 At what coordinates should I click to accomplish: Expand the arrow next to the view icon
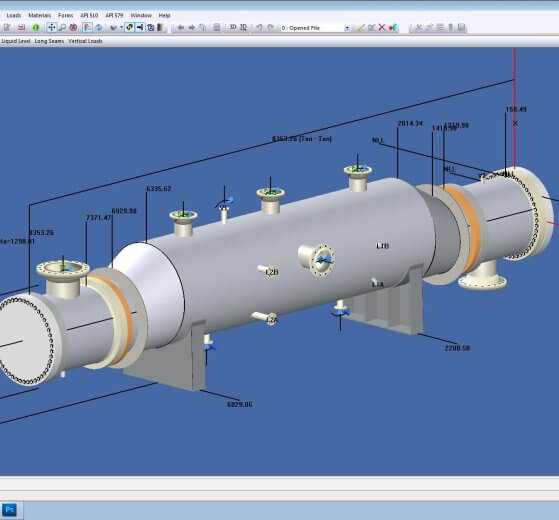tap(121, 28)
